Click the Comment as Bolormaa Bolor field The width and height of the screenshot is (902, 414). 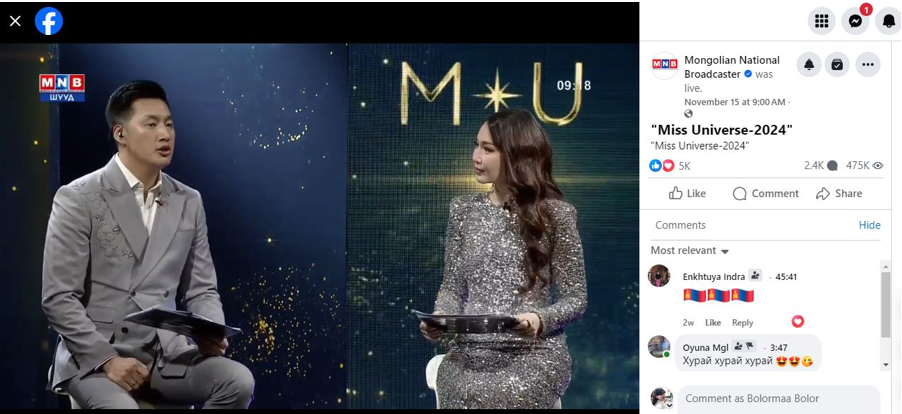778,398
